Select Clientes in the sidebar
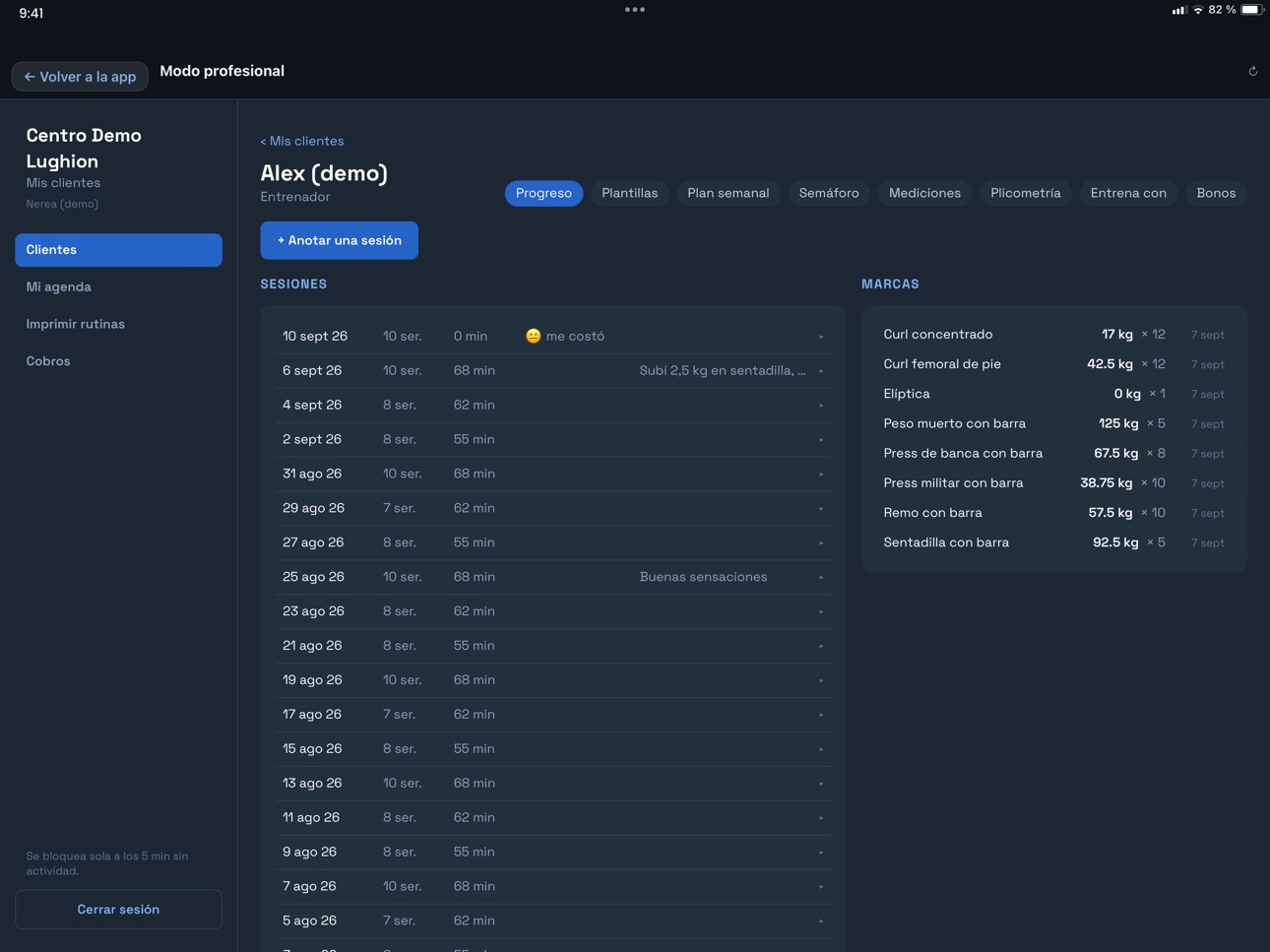The image size is (1270, 952). 118,250
